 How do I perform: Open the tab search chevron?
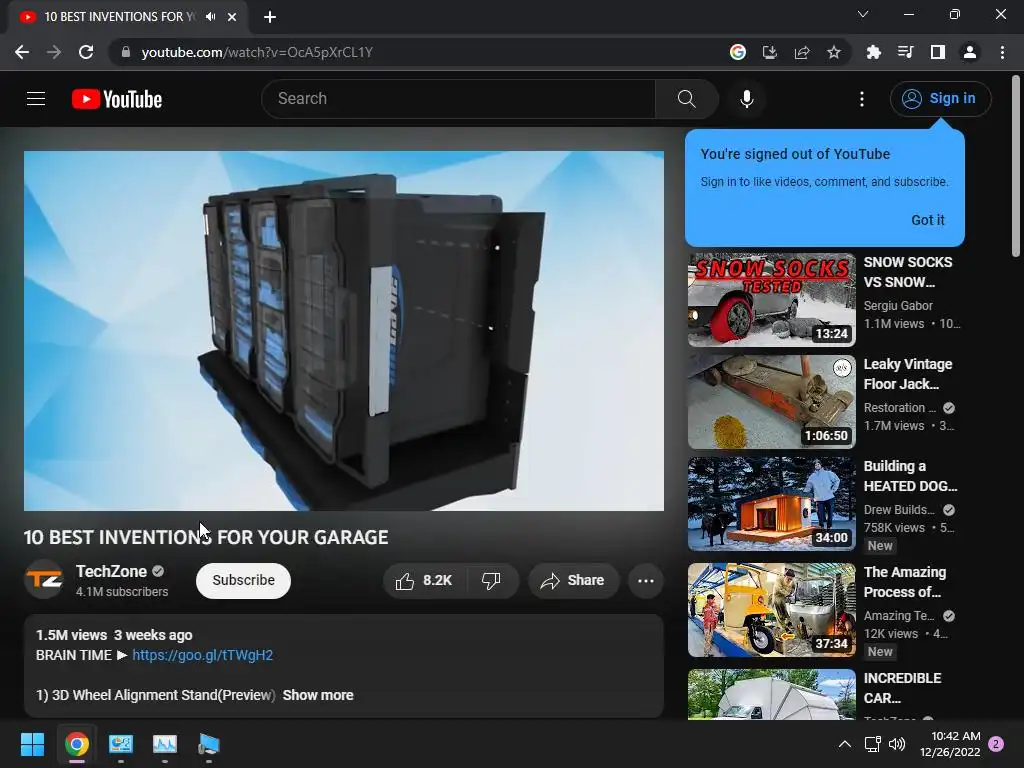(863, 14)
